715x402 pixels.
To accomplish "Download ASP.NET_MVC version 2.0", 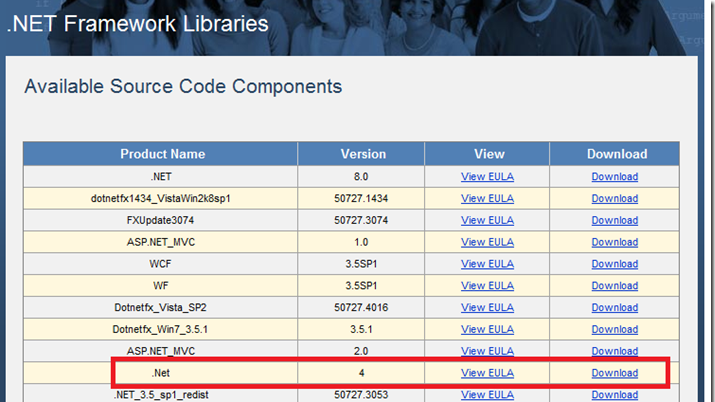I will pyautogui.click(x=615, y=351).
